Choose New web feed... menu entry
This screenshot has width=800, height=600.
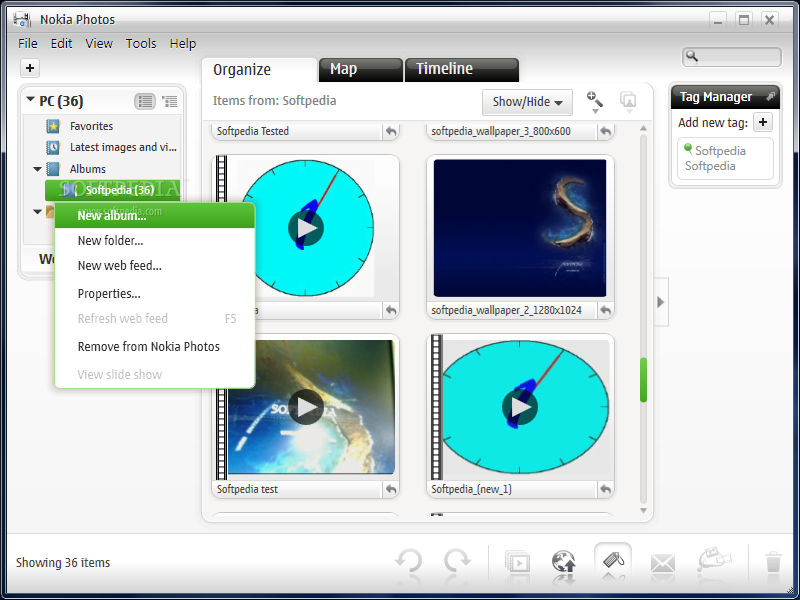[x=155, y=266]
